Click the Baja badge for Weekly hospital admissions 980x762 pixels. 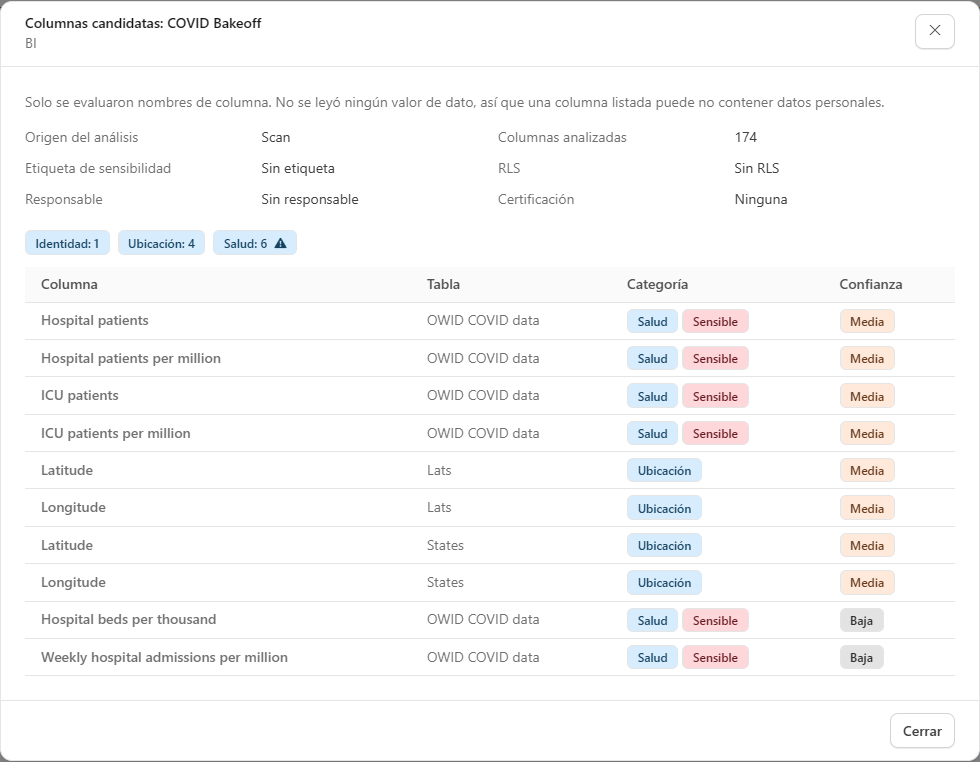861,658
